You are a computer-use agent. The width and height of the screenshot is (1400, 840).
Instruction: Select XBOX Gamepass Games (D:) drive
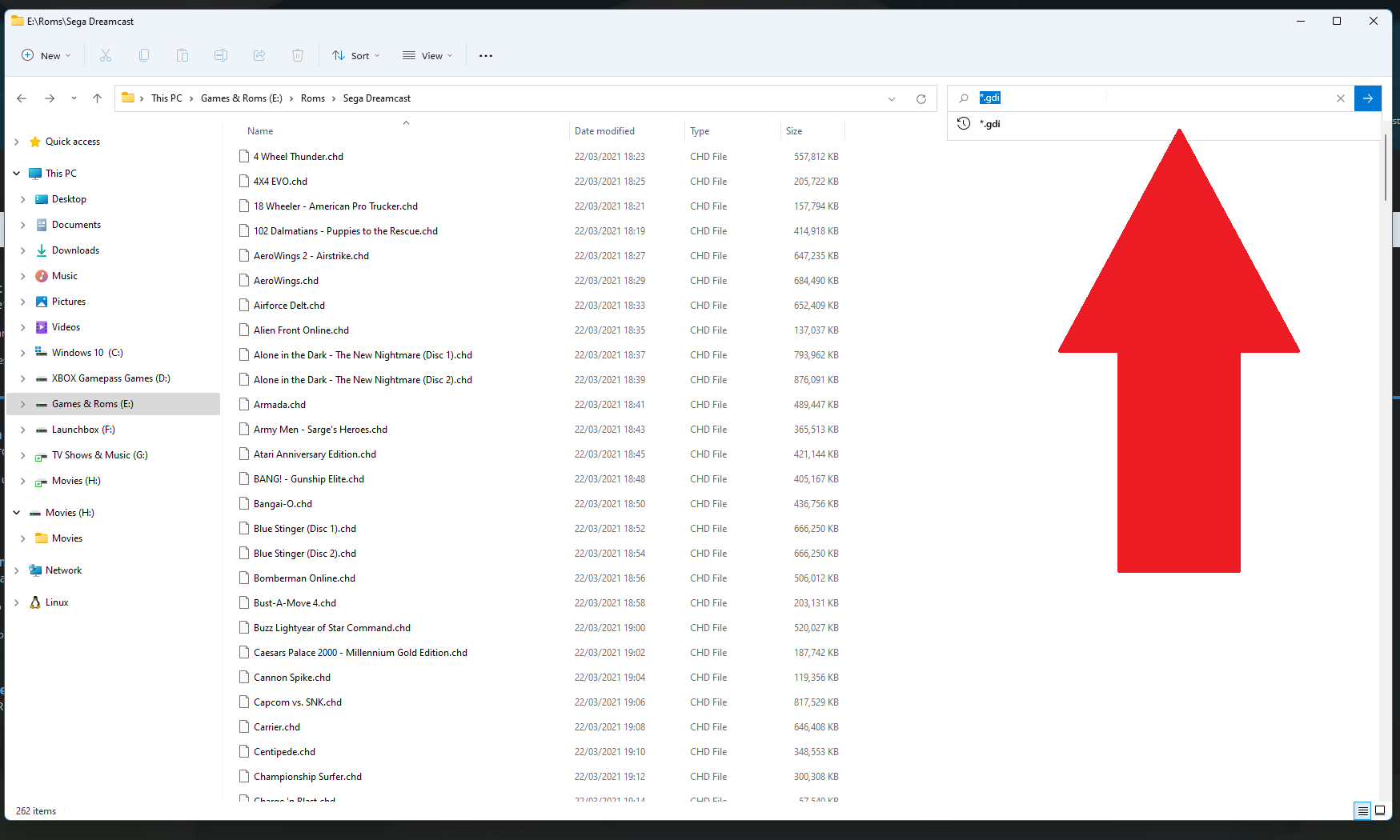pyautogui.click(x=110, y=378)
